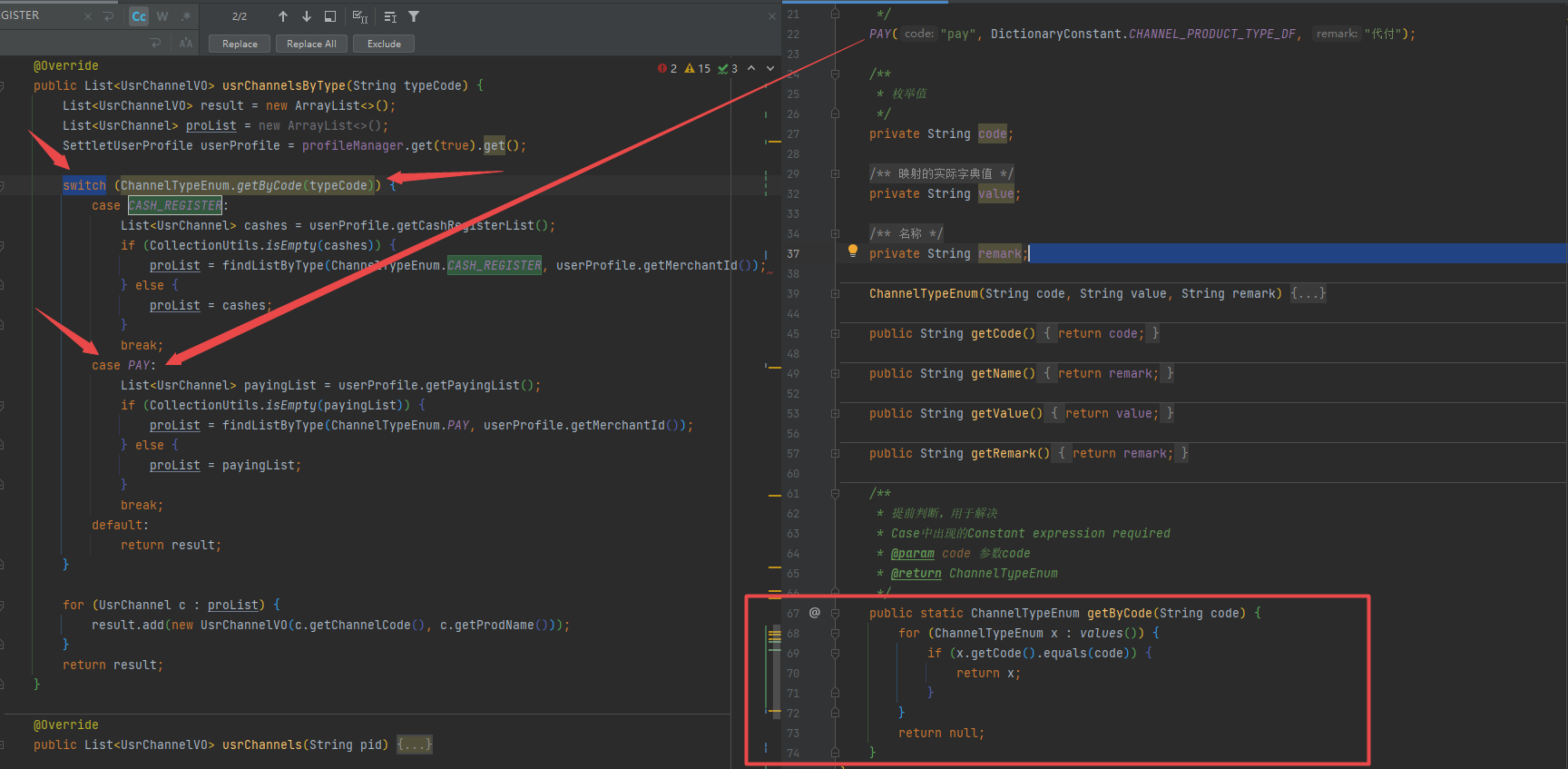Go to next search occurrence

point(307,16)
